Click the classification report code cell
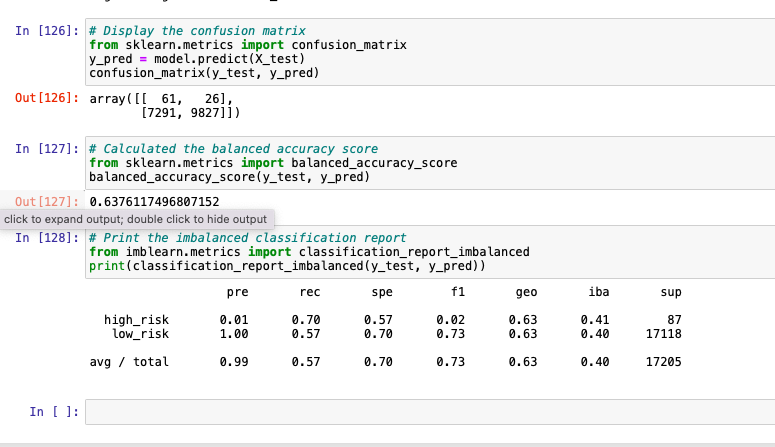The height and width of the screenshot is (447, 775). pyautogui.click(x=430, y=252)
